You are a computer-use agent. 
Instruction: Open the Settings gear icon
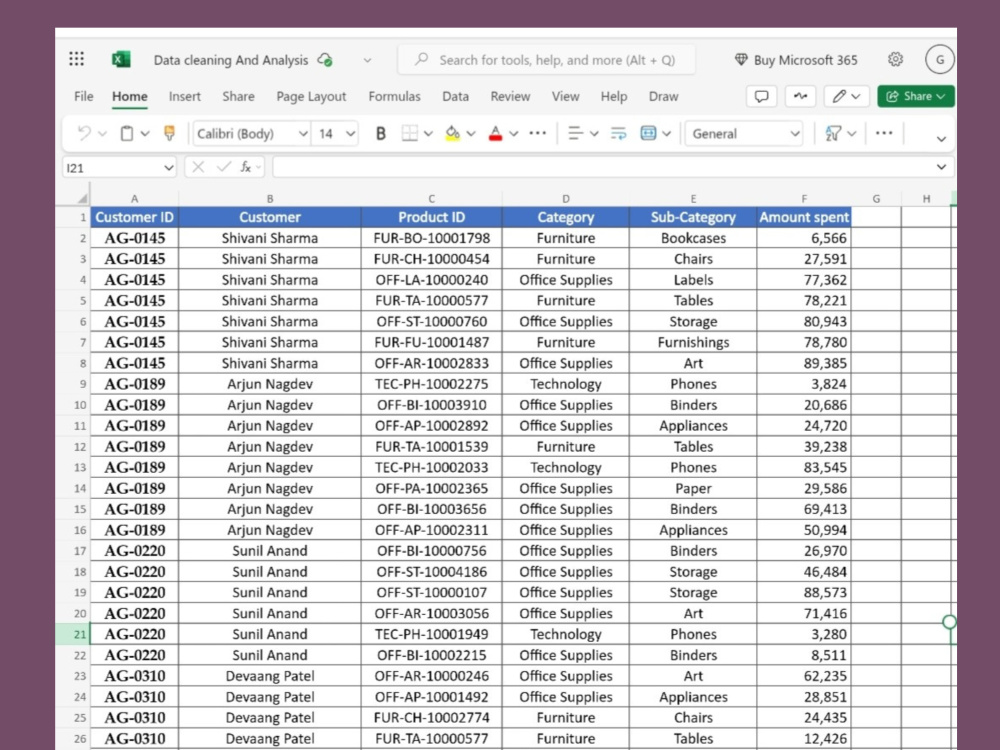(895, 59)
